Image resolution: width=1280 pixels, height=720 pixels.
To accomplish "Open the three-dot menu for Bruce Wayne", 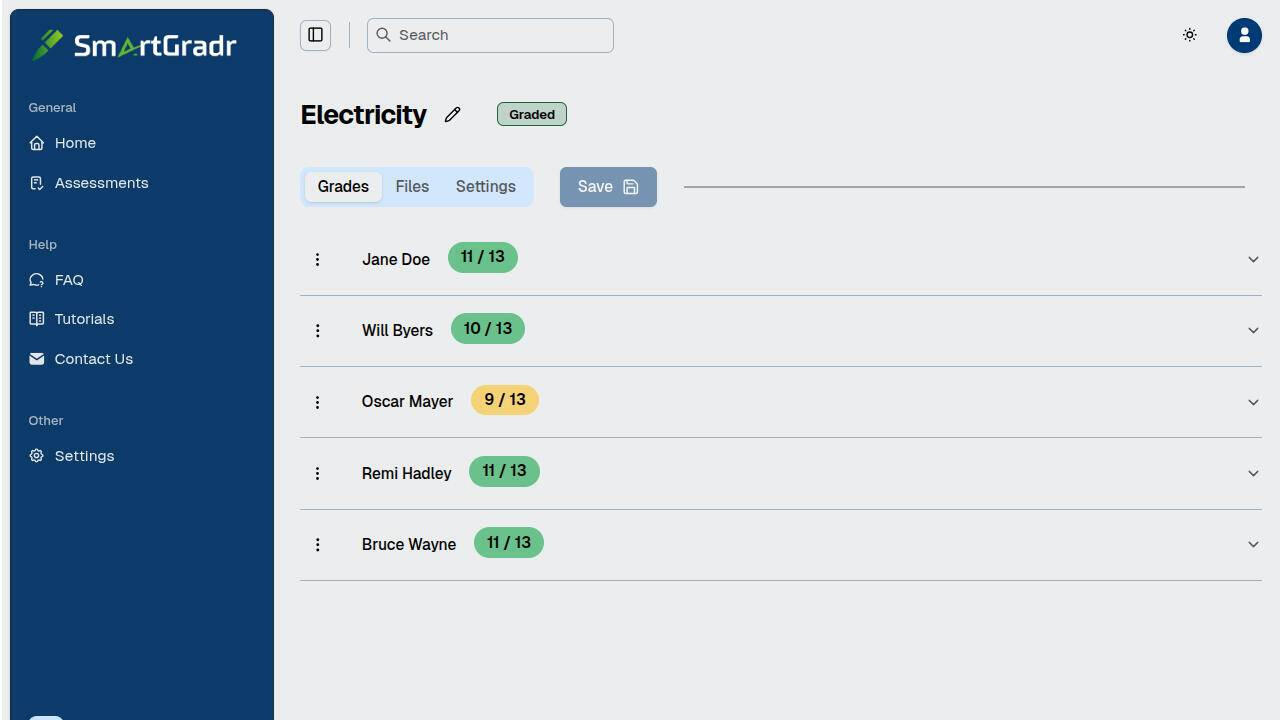I will pos(318,545).
